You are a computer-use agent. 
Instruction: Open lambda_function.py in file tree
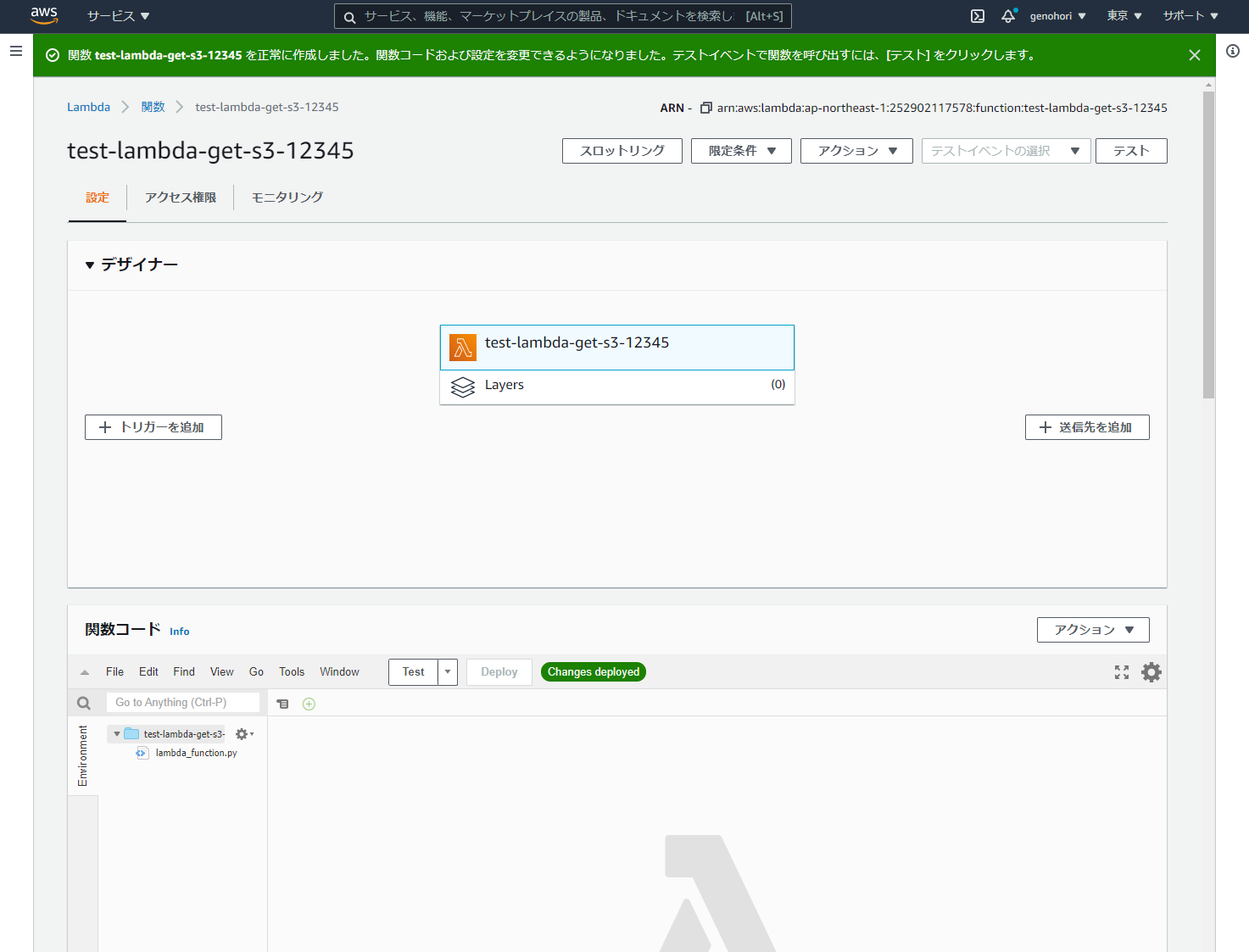point(196,753)
